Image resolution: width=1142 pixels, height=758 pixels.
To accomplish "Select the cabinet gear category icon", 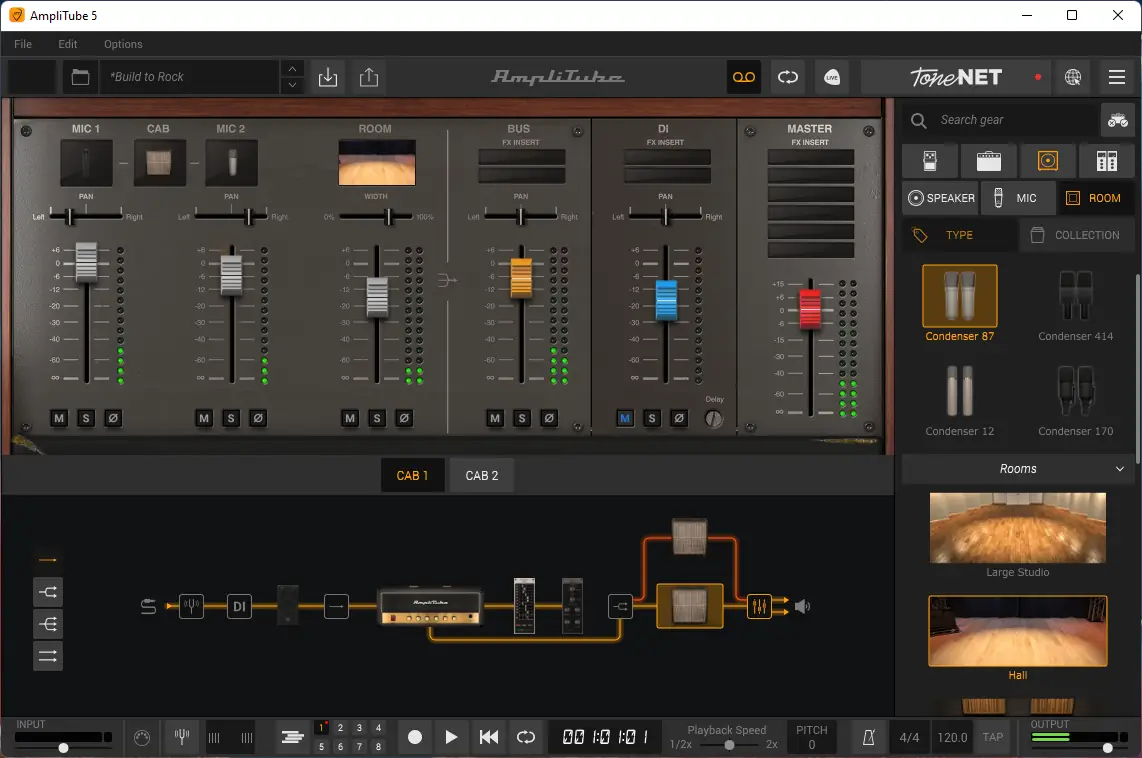I will 1048,161.
